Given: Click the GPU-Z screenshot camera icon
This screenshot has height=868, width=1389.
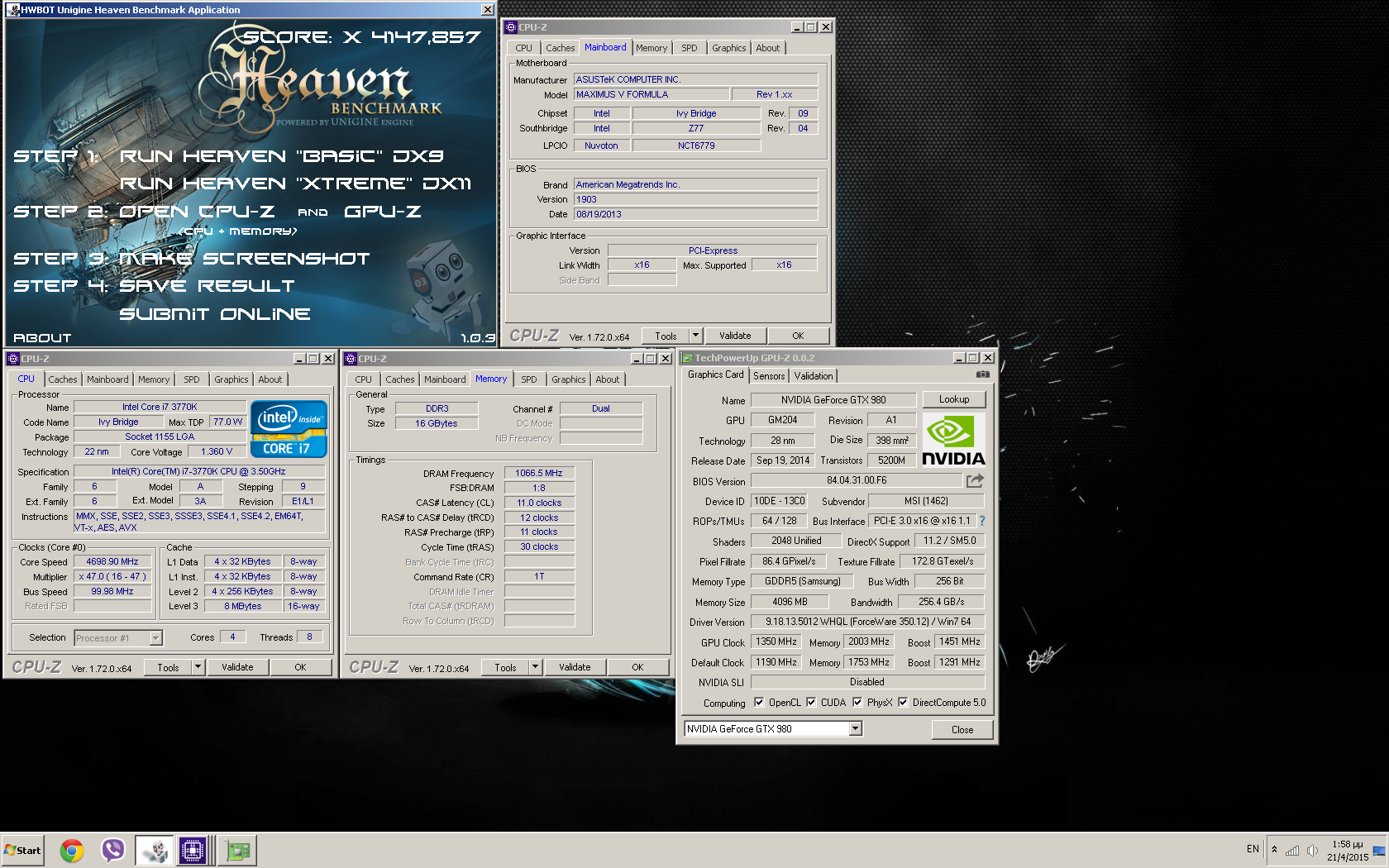Looking at the screenshot, I should (982, 374).
